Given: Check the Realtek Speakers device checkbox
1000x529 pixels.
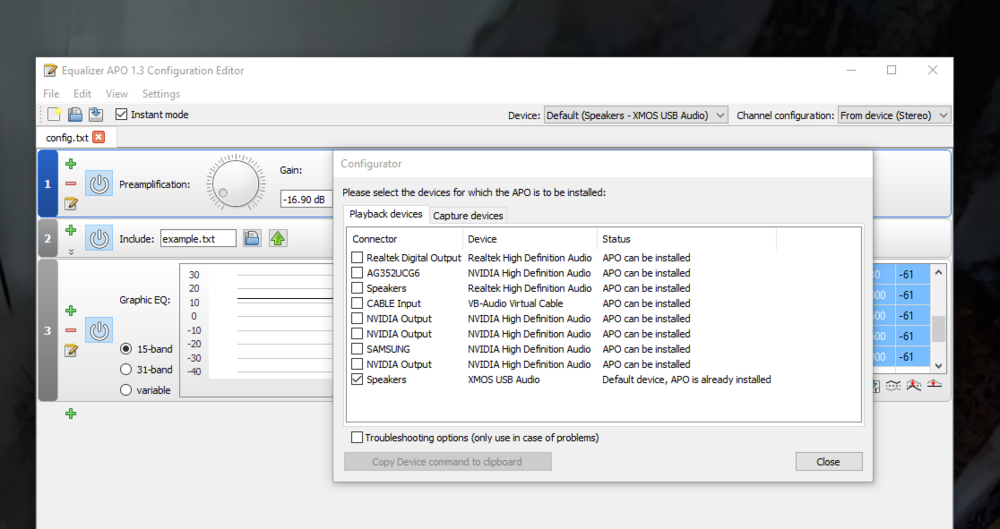Looking at the screenshot, I should tap(357, 288).
